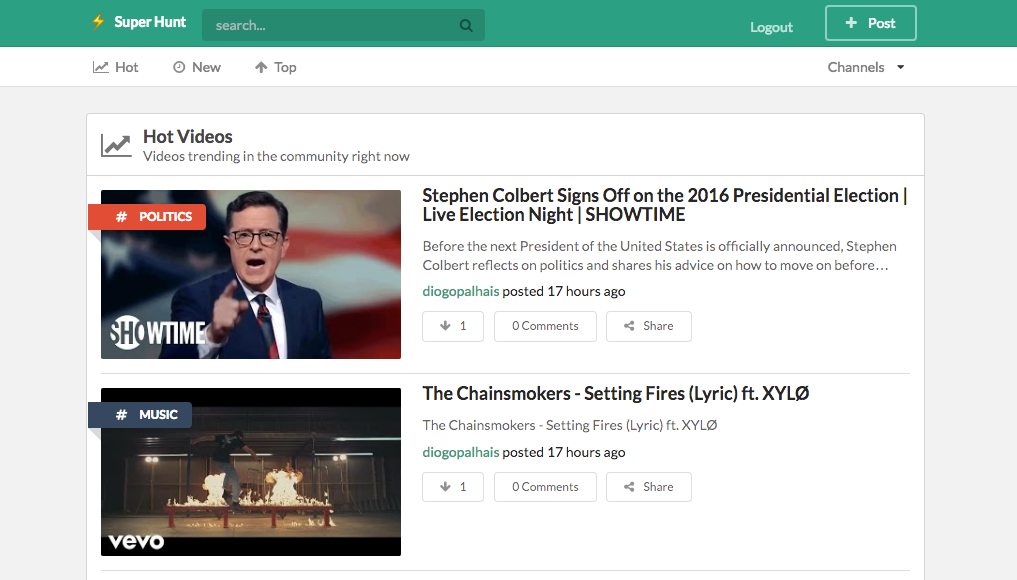Switch to the New tab
Viewport: 1017px width, 580px height.
point(197,67)
